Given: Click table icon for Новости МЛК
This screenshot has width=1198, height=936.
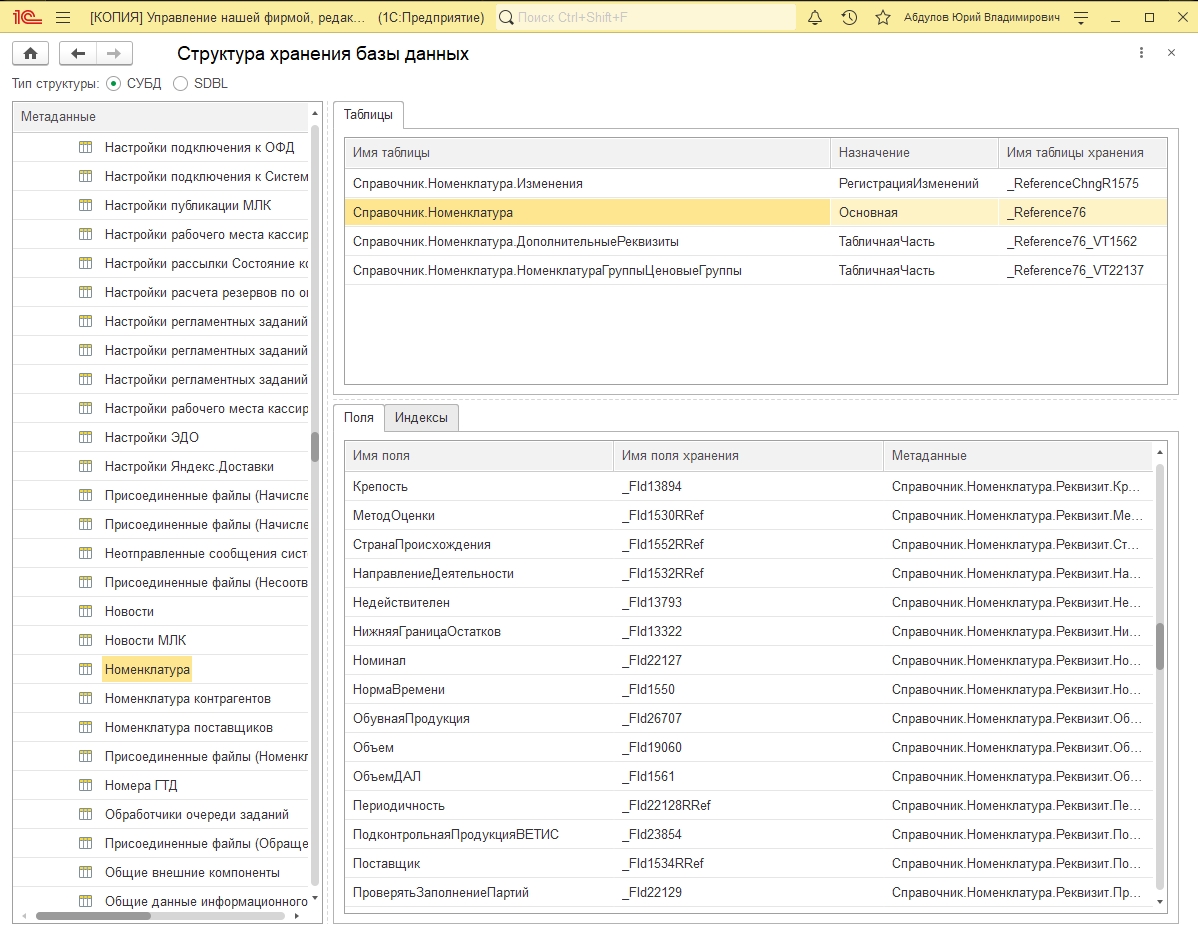Looking at the screenshot, I should click(x=86, y=641).
